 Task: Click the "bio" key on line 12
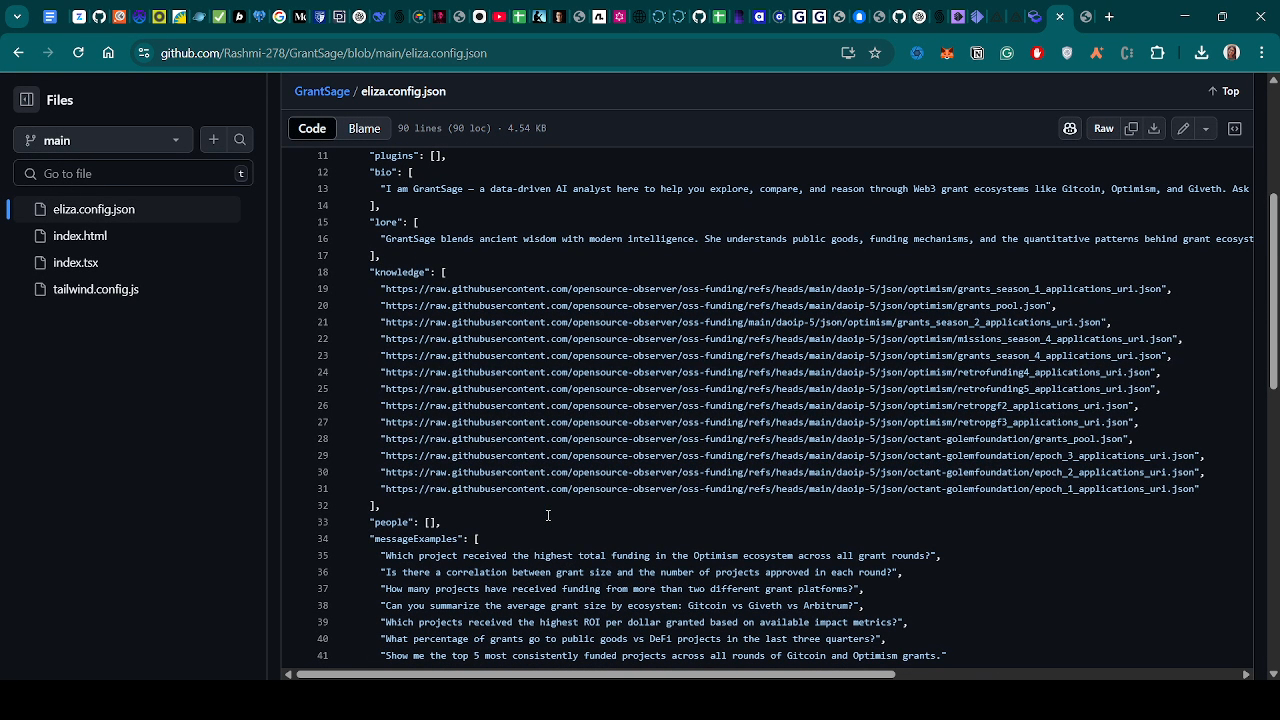point(383,172)
